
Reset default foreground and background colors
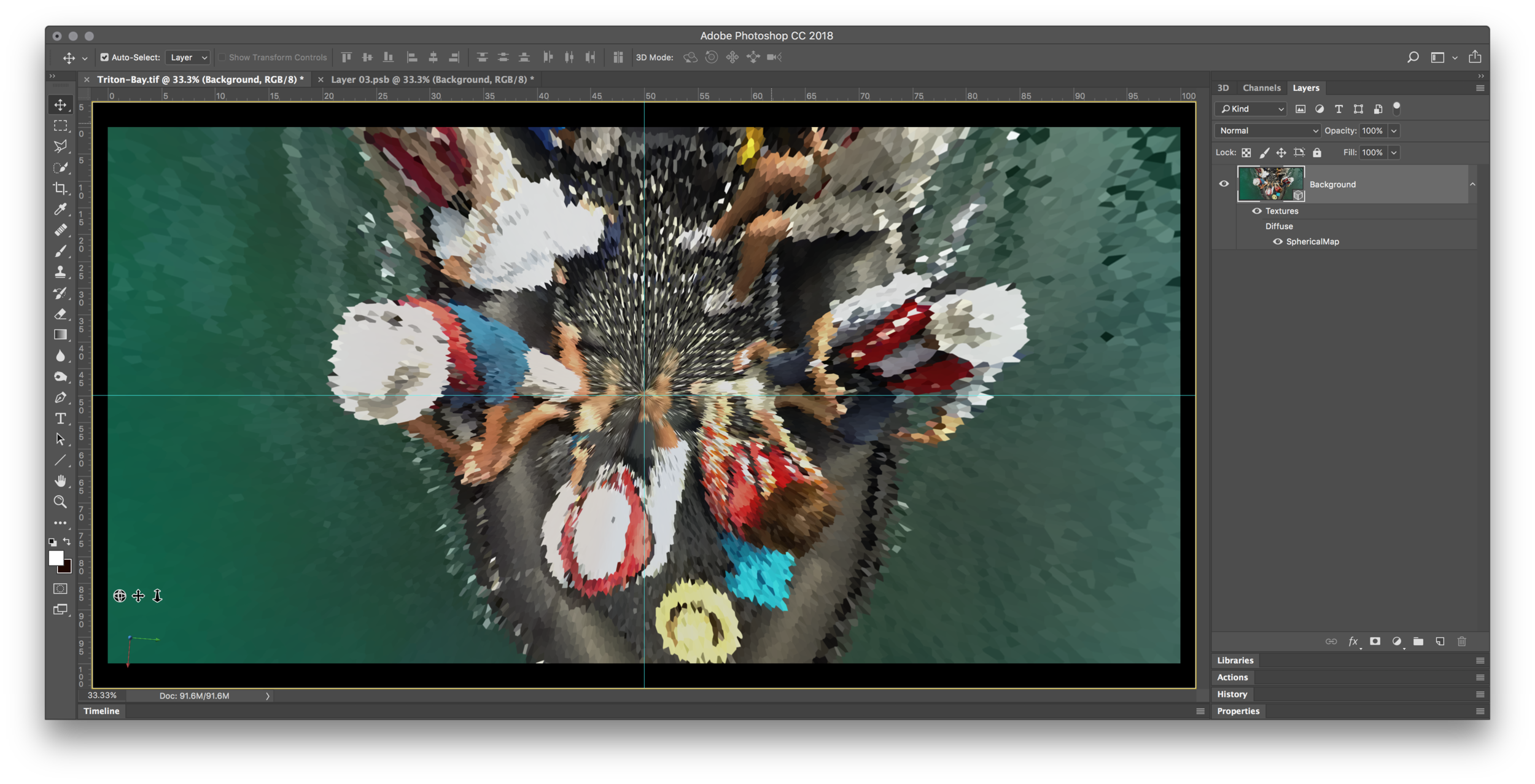point(52,542)
